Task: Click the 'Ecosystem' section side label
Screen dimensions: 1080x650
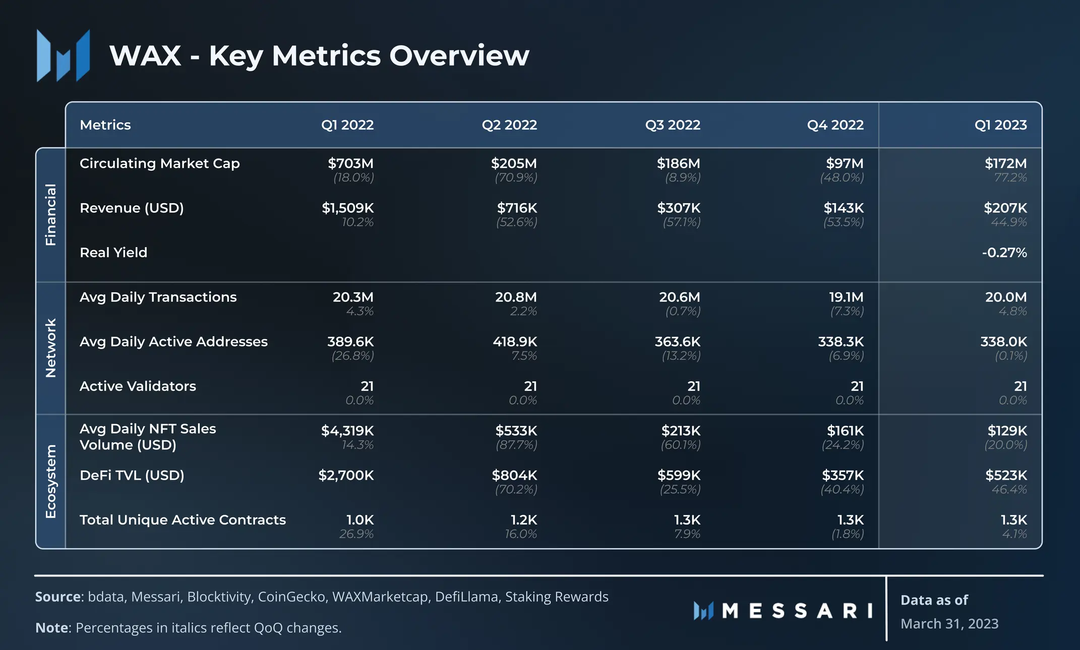Action: (x=50, y=481)
